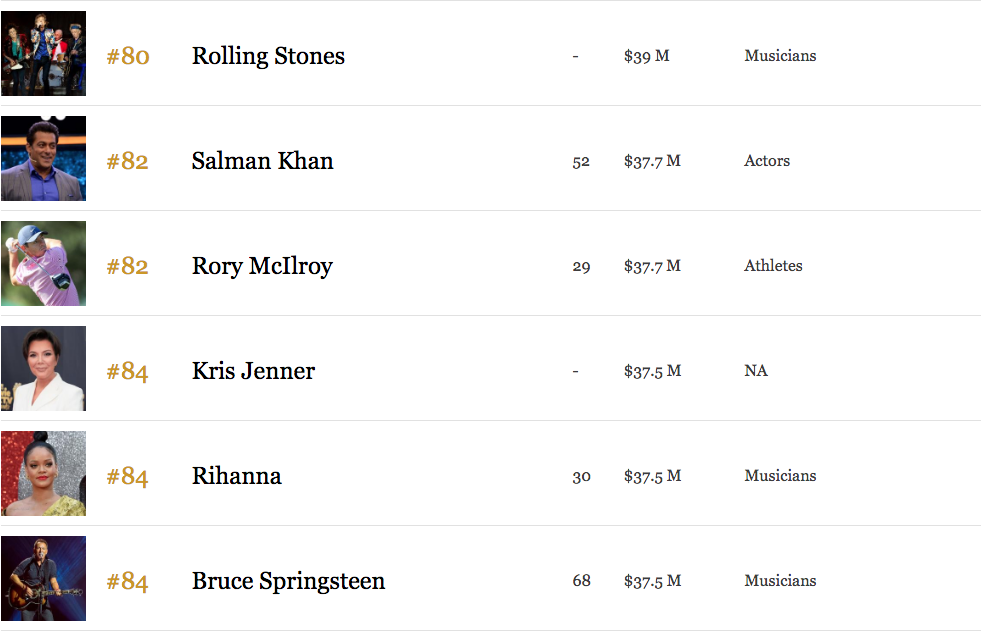Image resolution: width=983 pixels, height=632 pixels.
Task: Open the Rolling Stones profile link
Action: pyautogui.click(x=268, y=56)
